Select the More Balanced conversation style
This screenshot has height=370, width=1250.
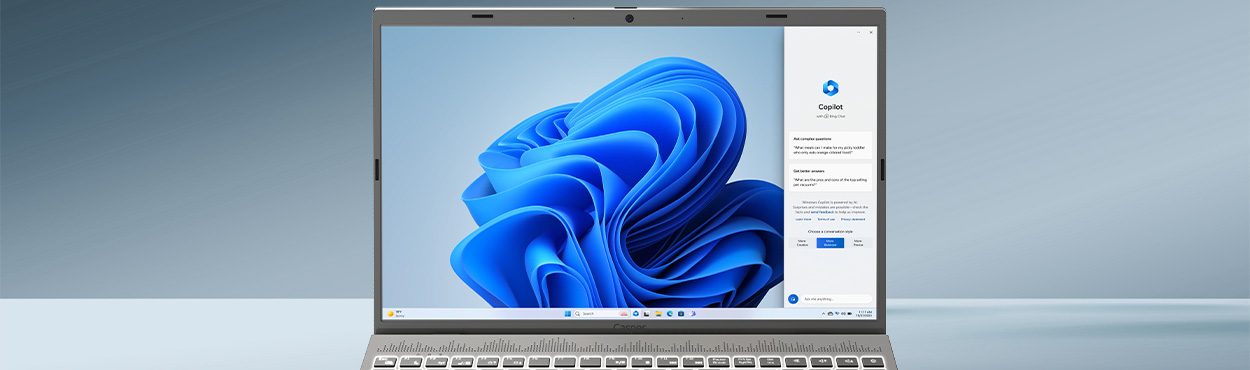coord(830,243)
